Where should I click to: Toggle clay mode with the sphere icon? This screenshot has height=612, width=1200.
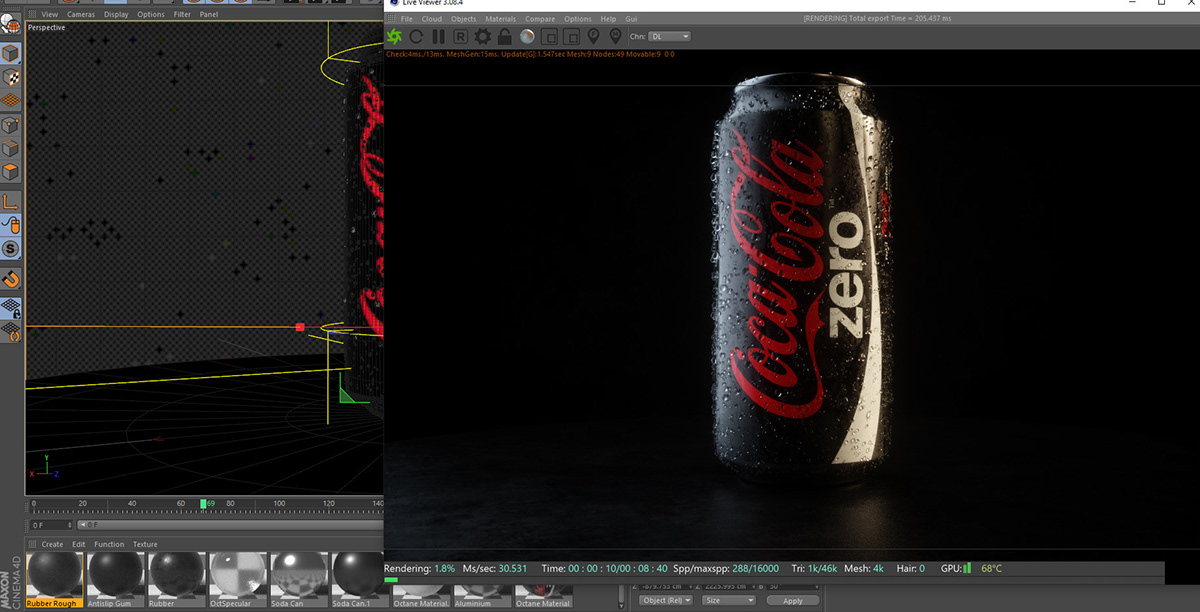(x=527, y=36)
